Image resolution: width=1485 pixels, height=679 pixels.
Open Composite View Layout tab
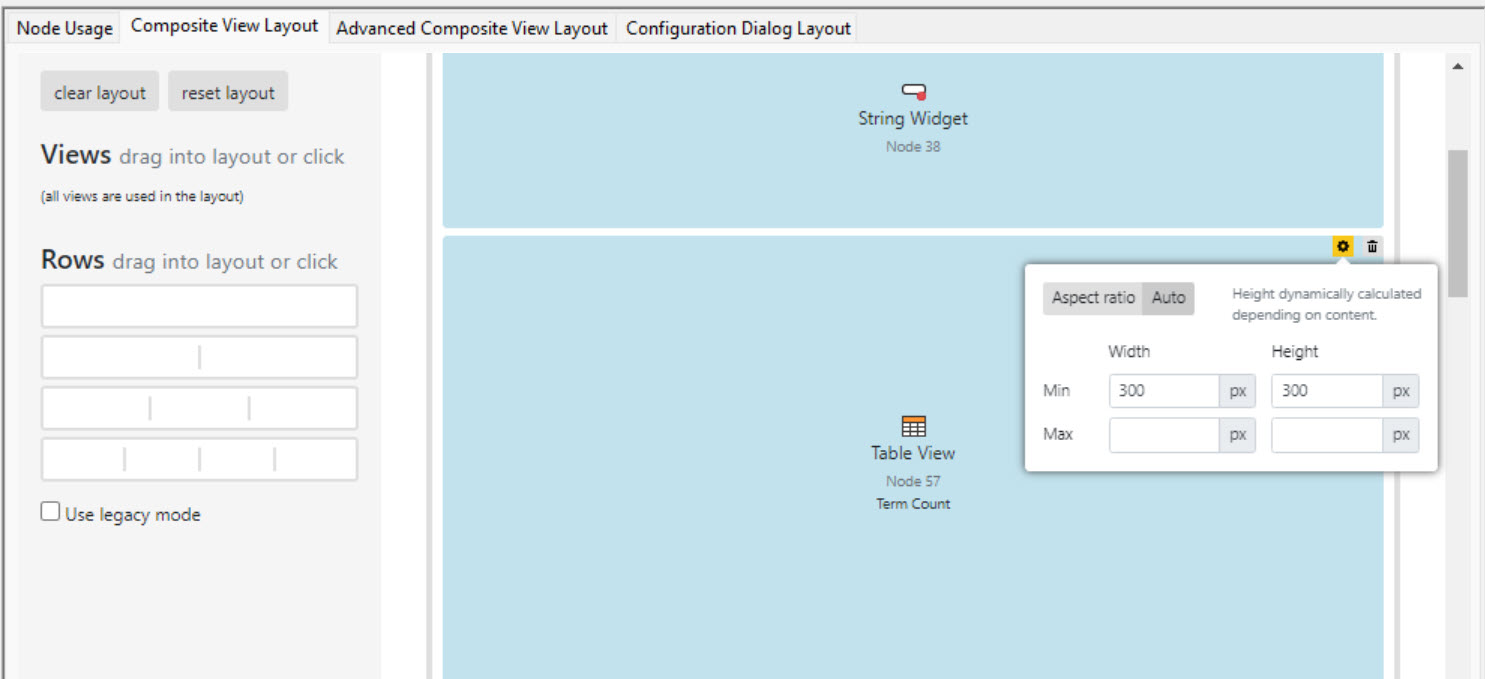(x=225, y=26)
